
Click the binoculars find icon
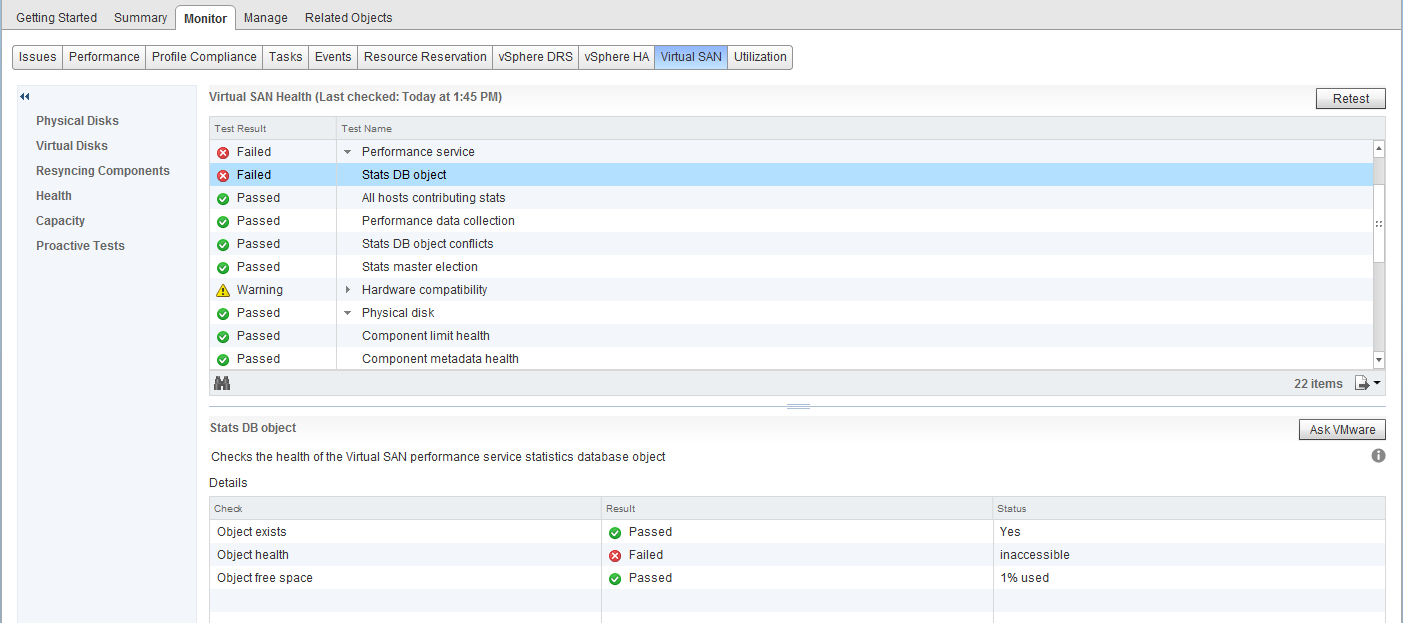pos(222,383)
